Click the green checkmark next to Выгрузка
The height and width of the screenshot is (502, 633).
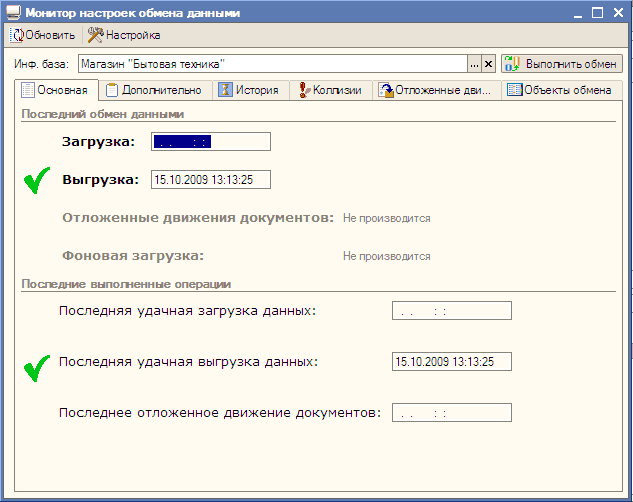pos(38,181)
